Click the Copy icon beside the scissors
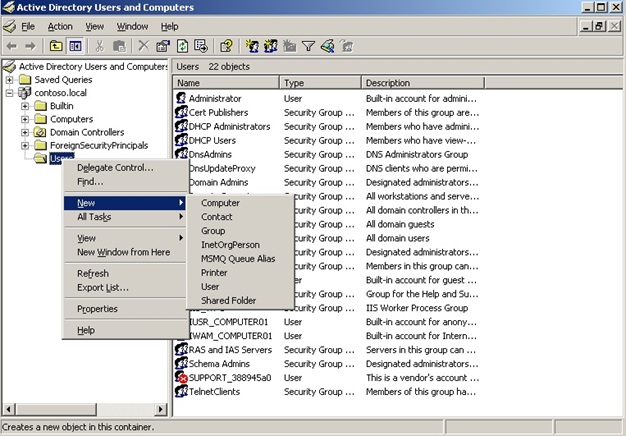626x436 pixels. 119,46
